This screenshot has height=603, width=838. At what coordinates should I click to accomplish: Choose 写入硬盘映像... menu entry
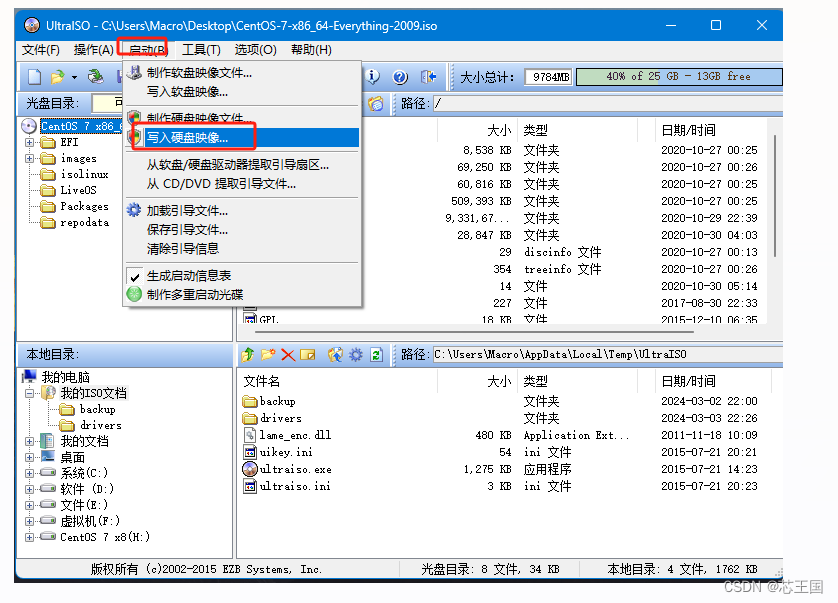[x=242, y=137]
